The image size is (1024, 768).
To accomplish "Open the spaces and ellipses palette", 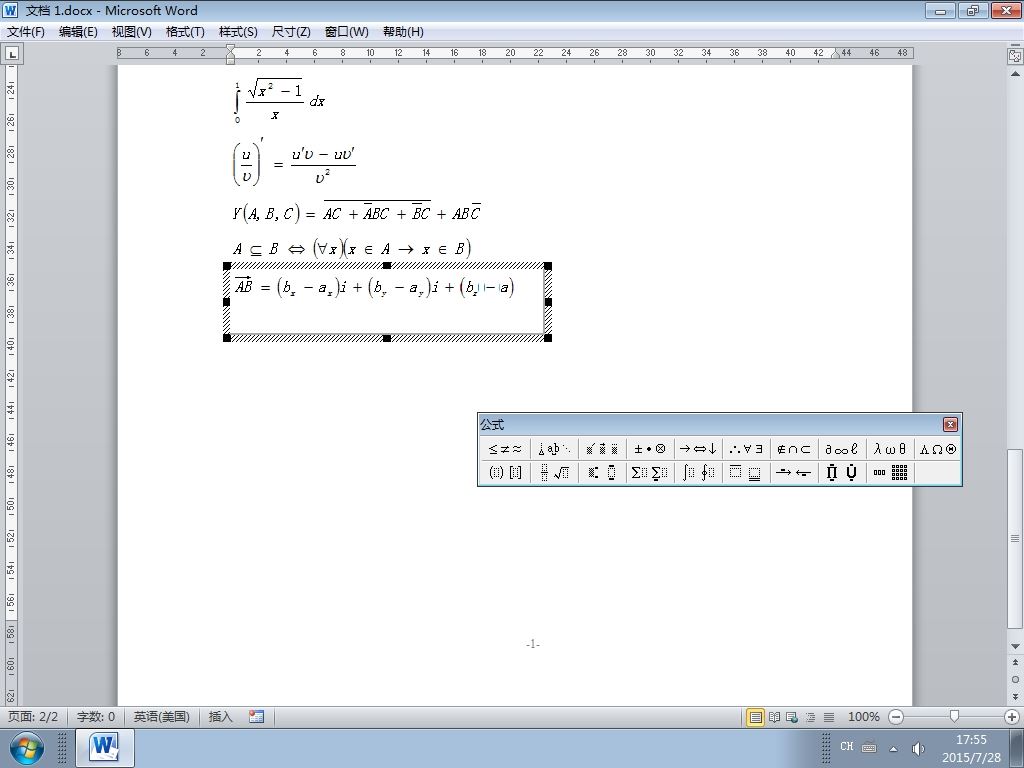I will pos(554,449).
